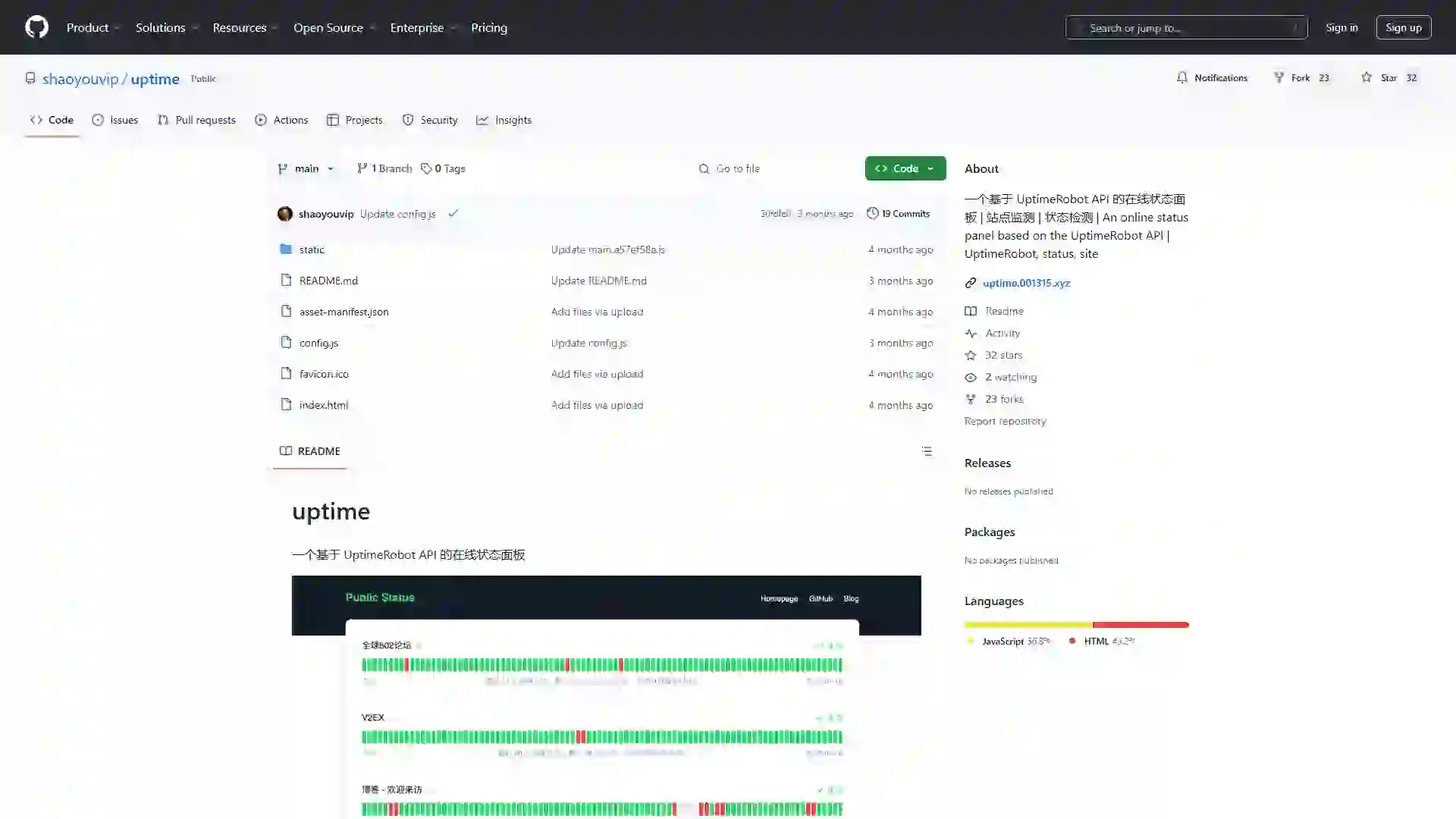Switch to the Code tab
This screenshot has width=1456, height=819.
pyautogui.click(x=52, y=120)
